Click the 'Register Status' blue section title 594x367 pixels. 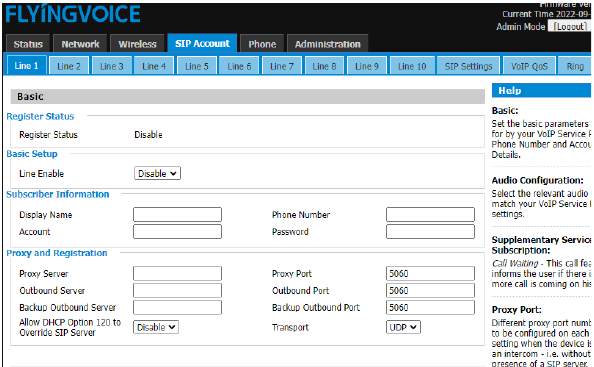pos(40,116)
